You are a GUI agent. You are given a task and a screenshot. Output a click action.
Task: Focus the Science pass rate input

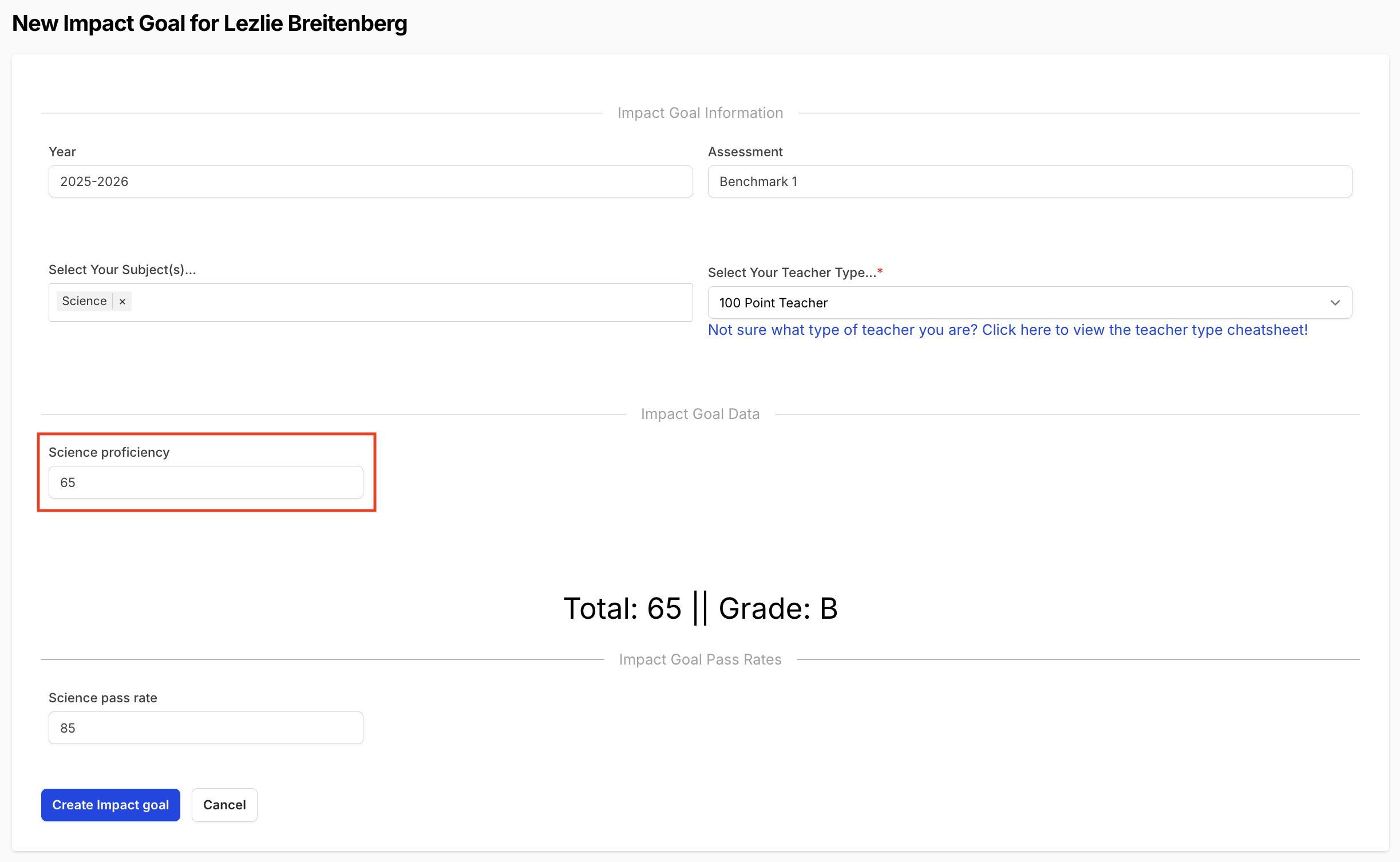(205, 728)
